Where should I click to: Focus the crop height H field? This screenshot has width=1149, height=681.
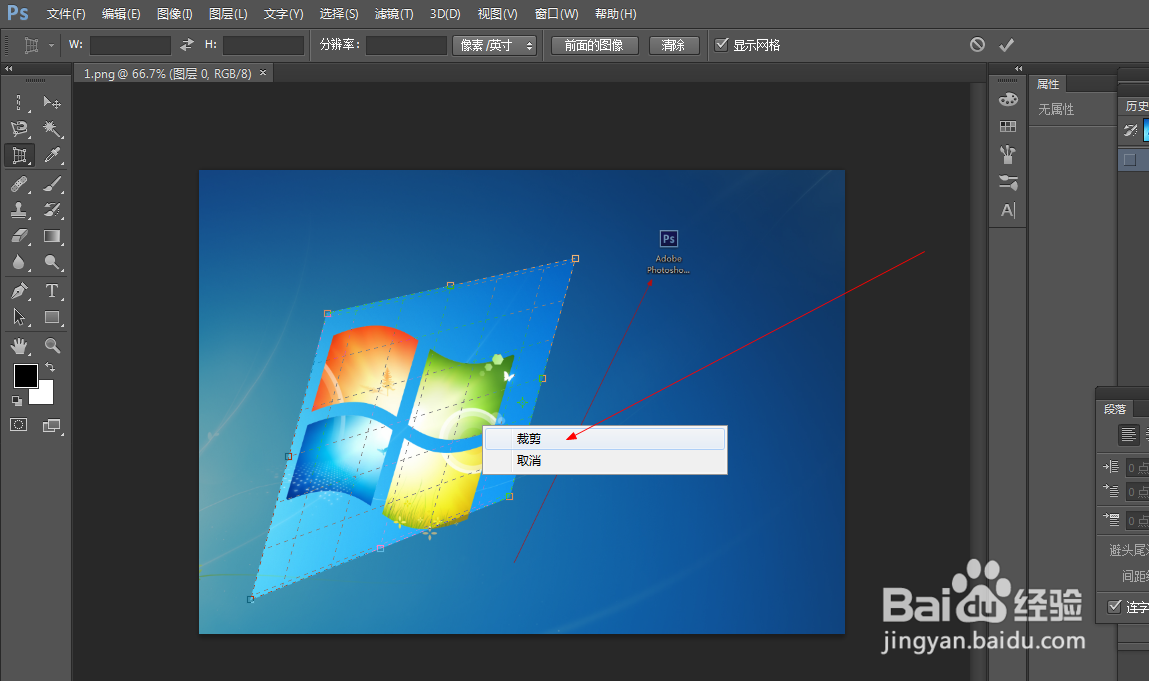(263, 45)
